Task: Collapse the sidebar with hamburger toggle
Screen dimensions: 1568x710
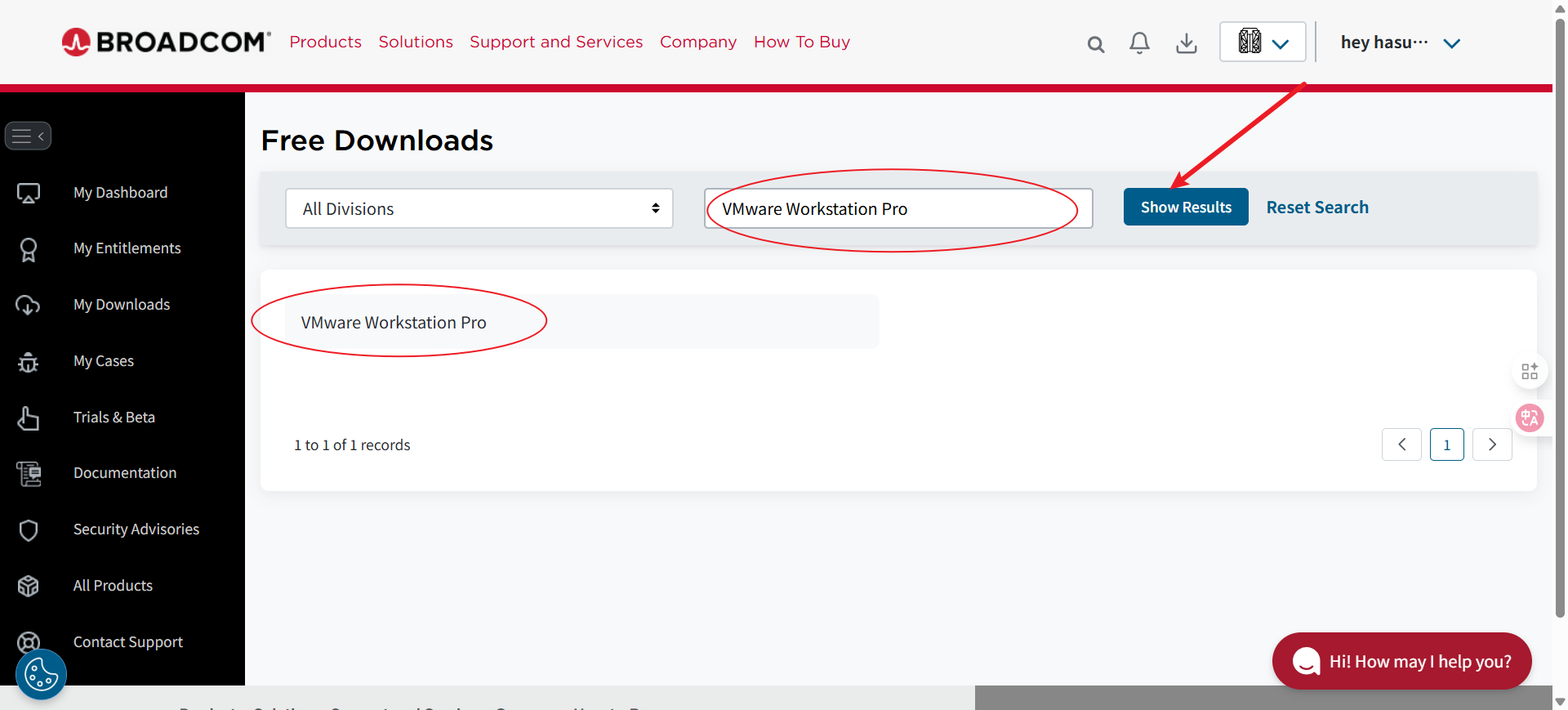Action: pos(29,136)
